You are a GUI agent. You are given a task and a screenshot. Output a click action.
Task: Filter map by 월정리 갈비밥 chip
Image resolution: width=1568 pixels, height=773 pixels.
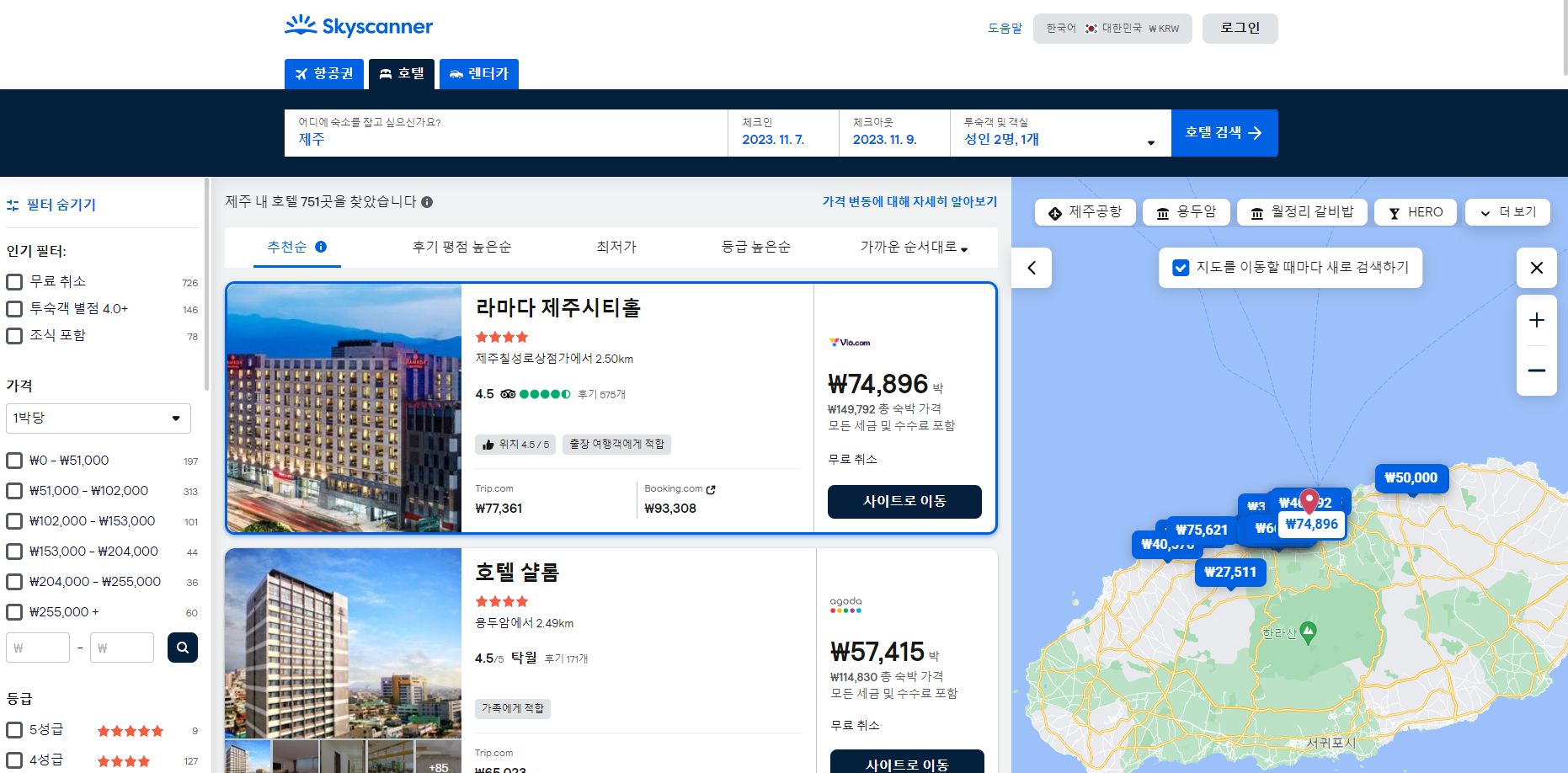pos(1302,212)
